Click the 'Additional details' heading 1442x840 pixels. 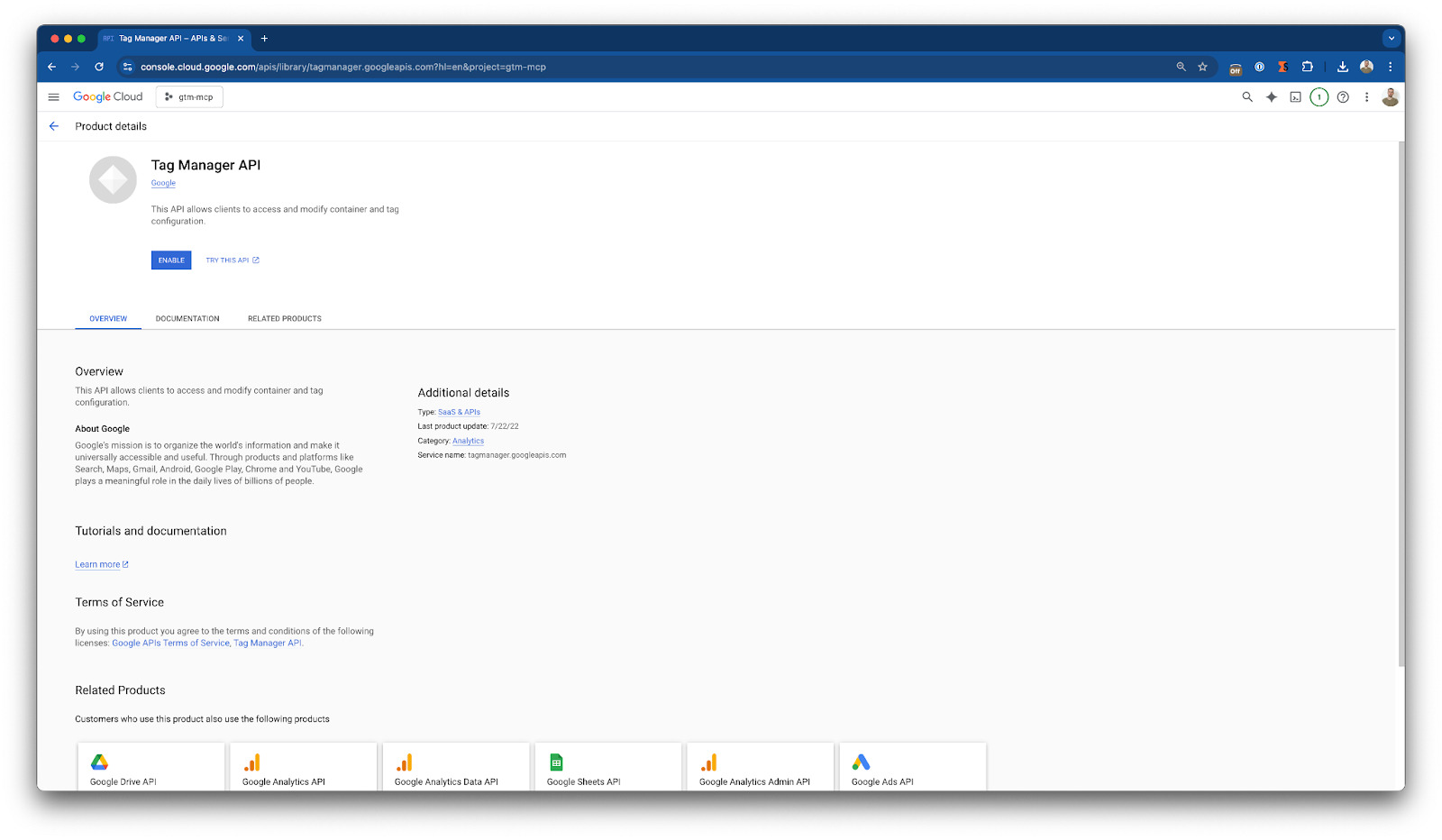(x=463, y=393)
